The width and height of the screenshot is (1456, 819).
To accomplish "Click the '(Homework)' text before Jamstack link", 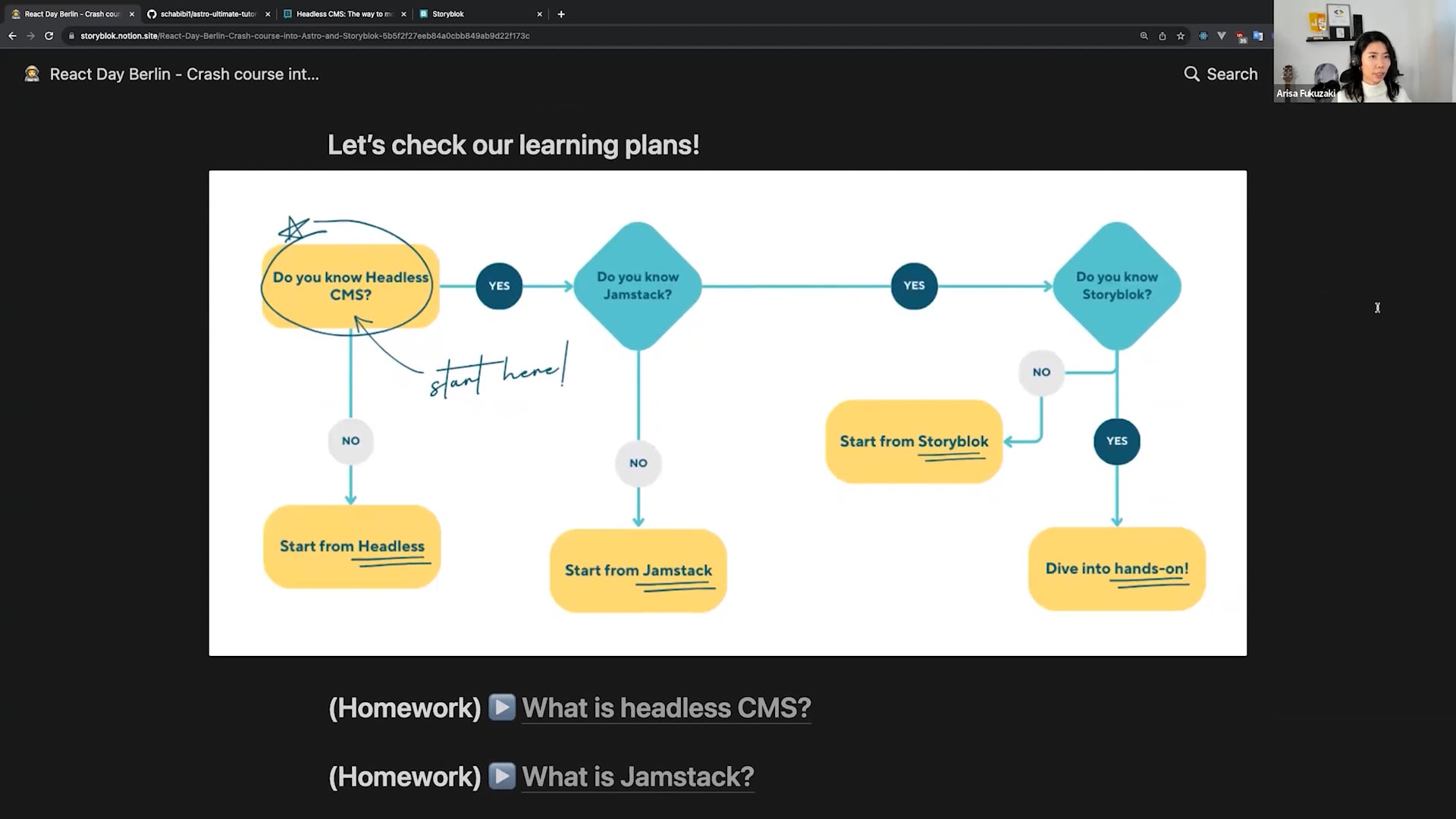I will pyautogui.click(x=405, y=777).
